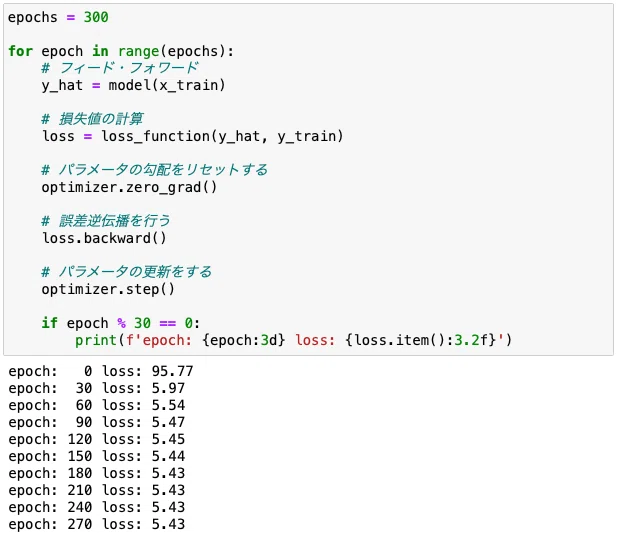
Task: Click output row 'epoch: 60 loss: 5.54'
Action: 97,405
